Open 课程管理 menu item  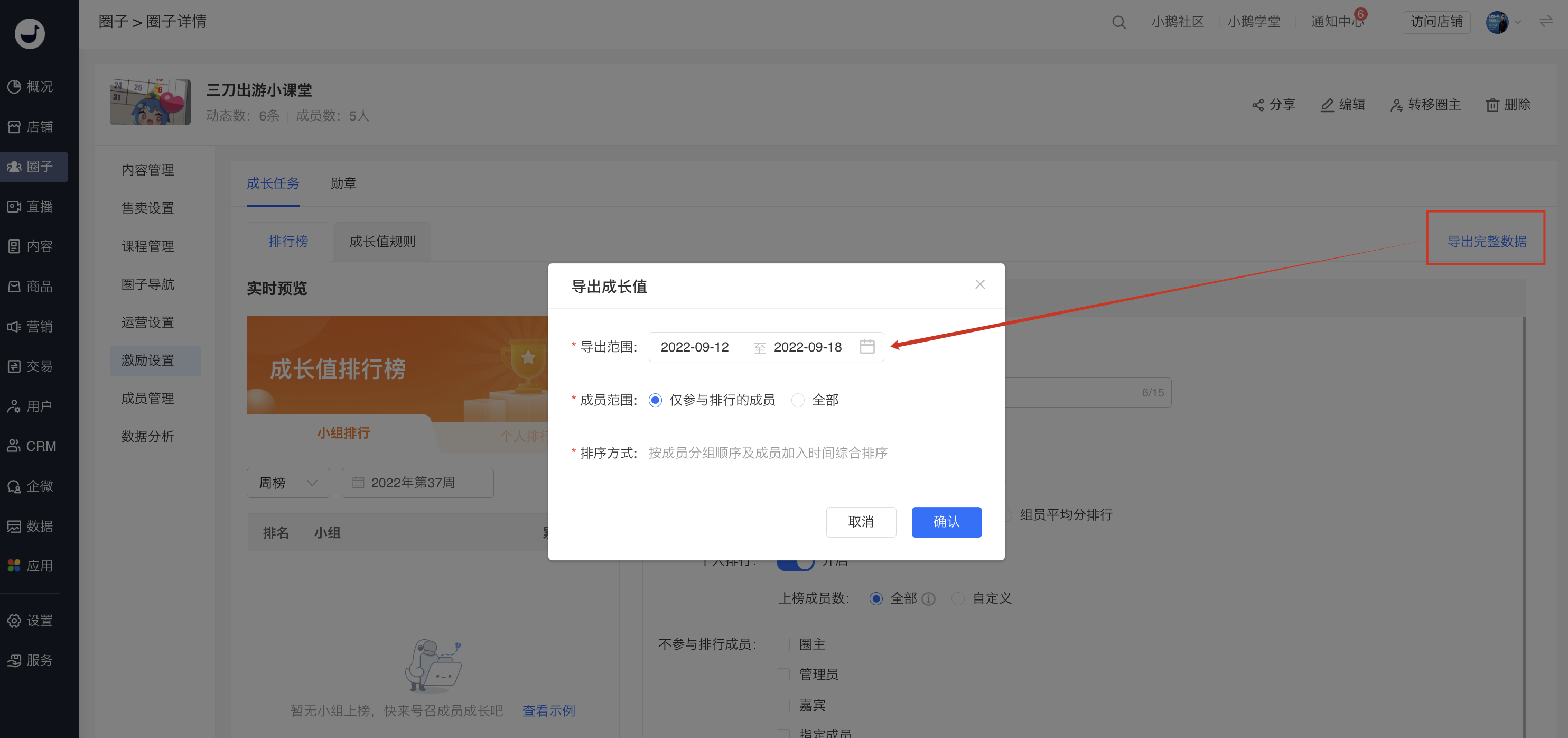pos(147,246)
